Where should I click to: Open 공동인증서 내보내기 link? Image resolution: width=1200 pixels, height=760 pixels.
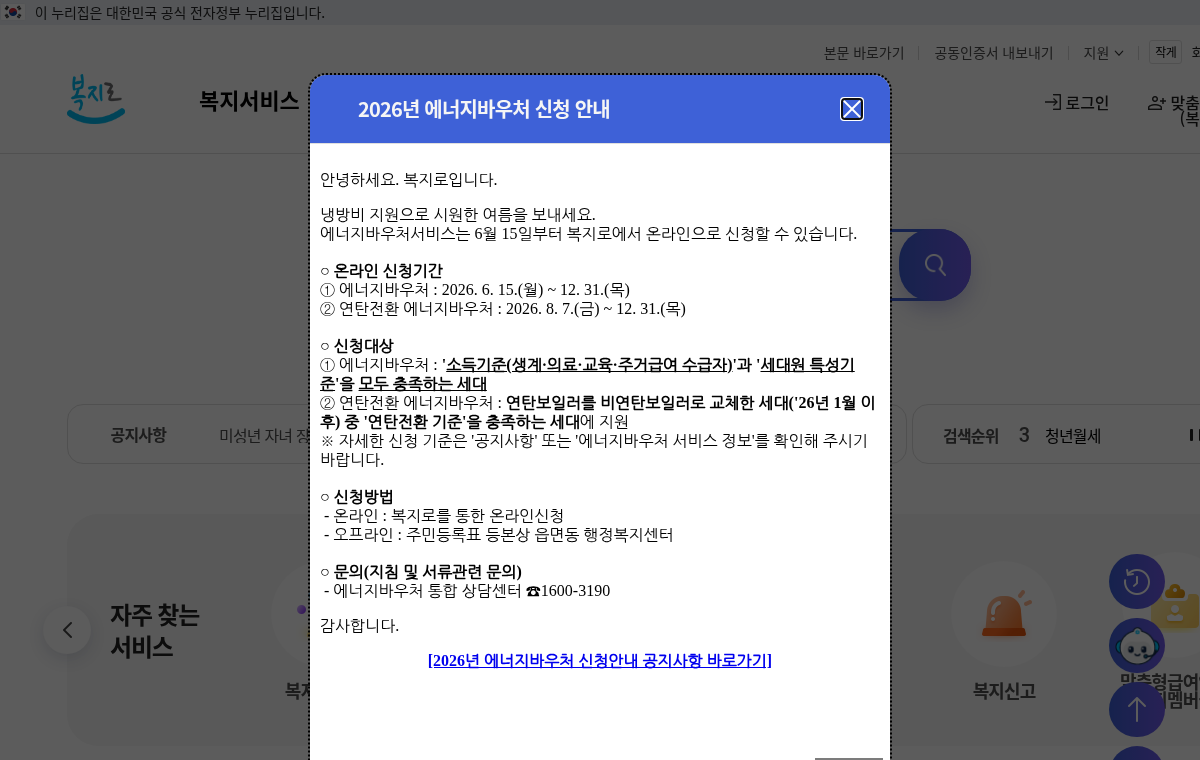point(994,53)
